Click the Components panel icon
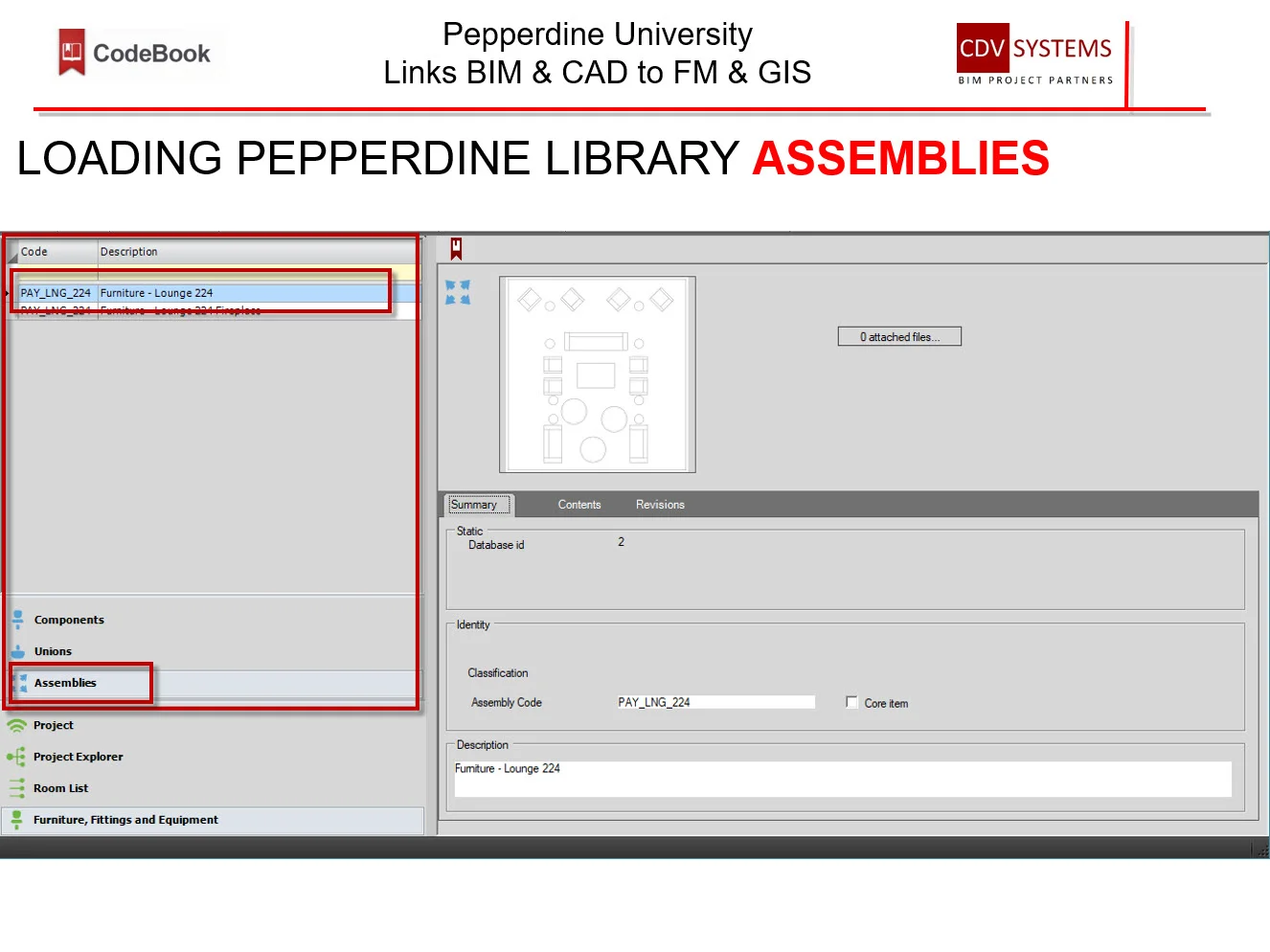The image size is (1270, 952). click(x=17, y=620)
